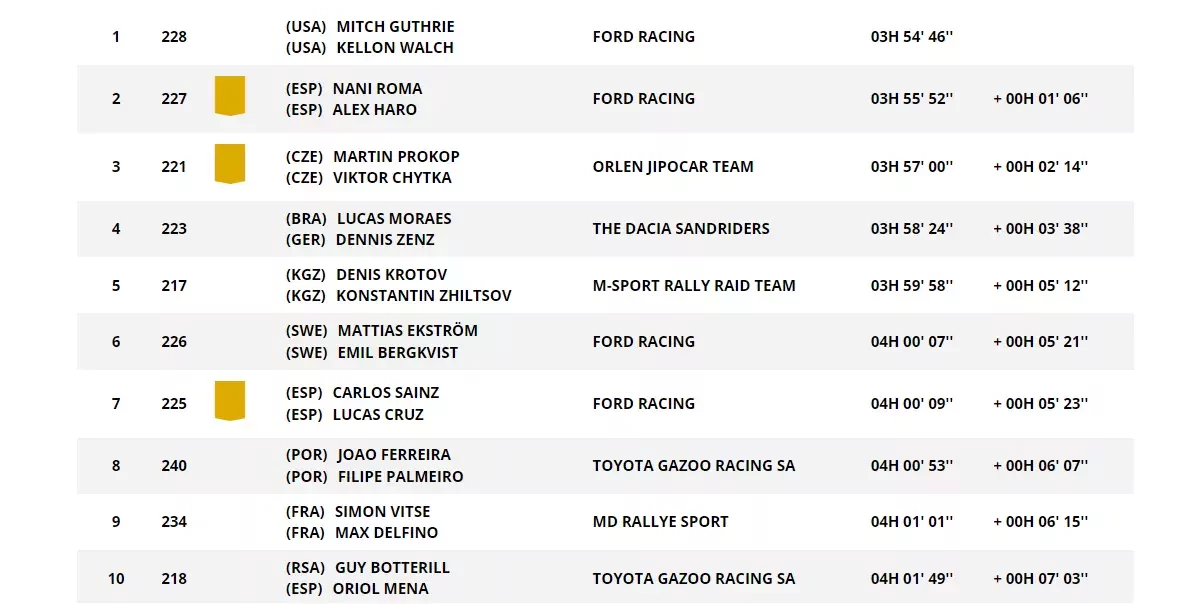Select The Dacia Sandriders team

point(681,228)
